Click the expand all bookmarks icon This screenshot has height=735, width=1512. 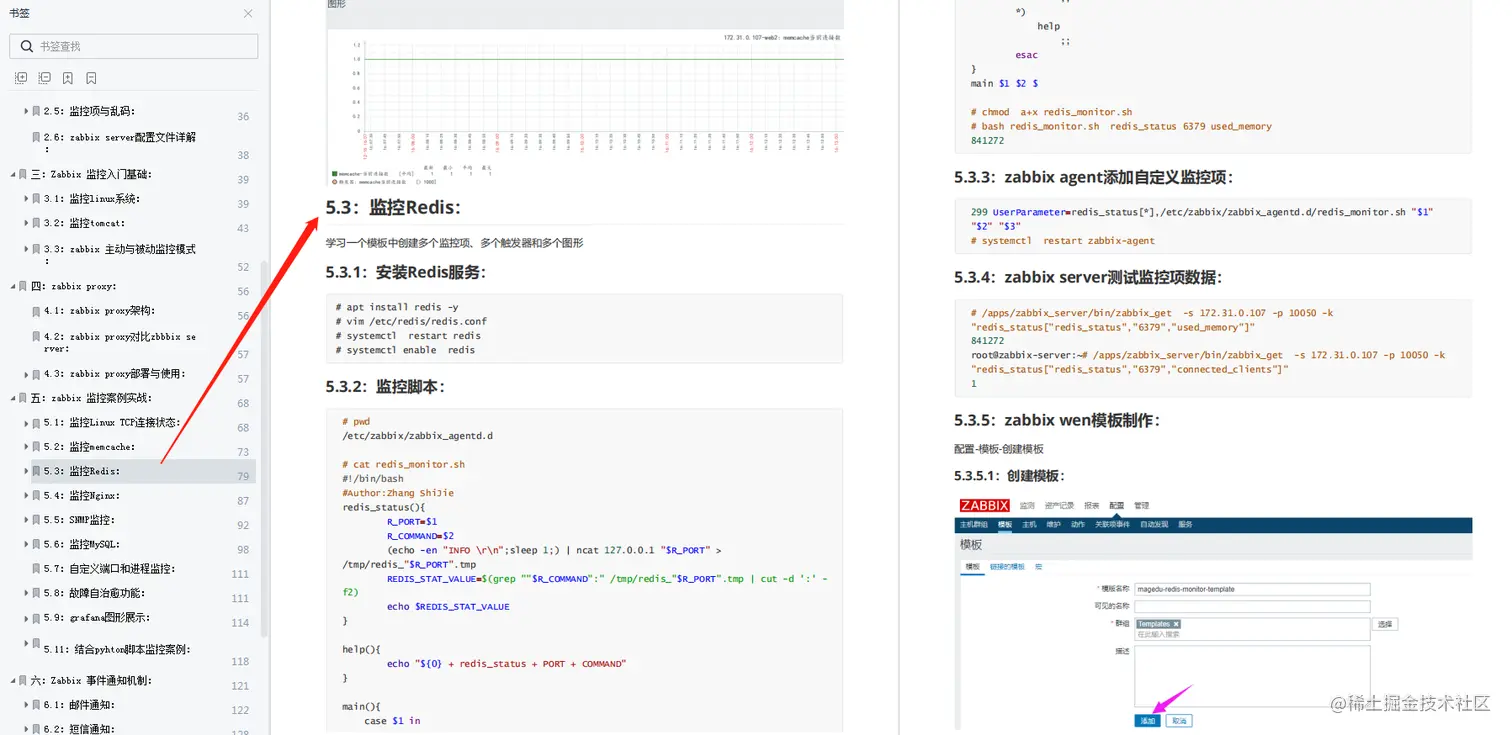pyautogui.click(x=21, y=78)
